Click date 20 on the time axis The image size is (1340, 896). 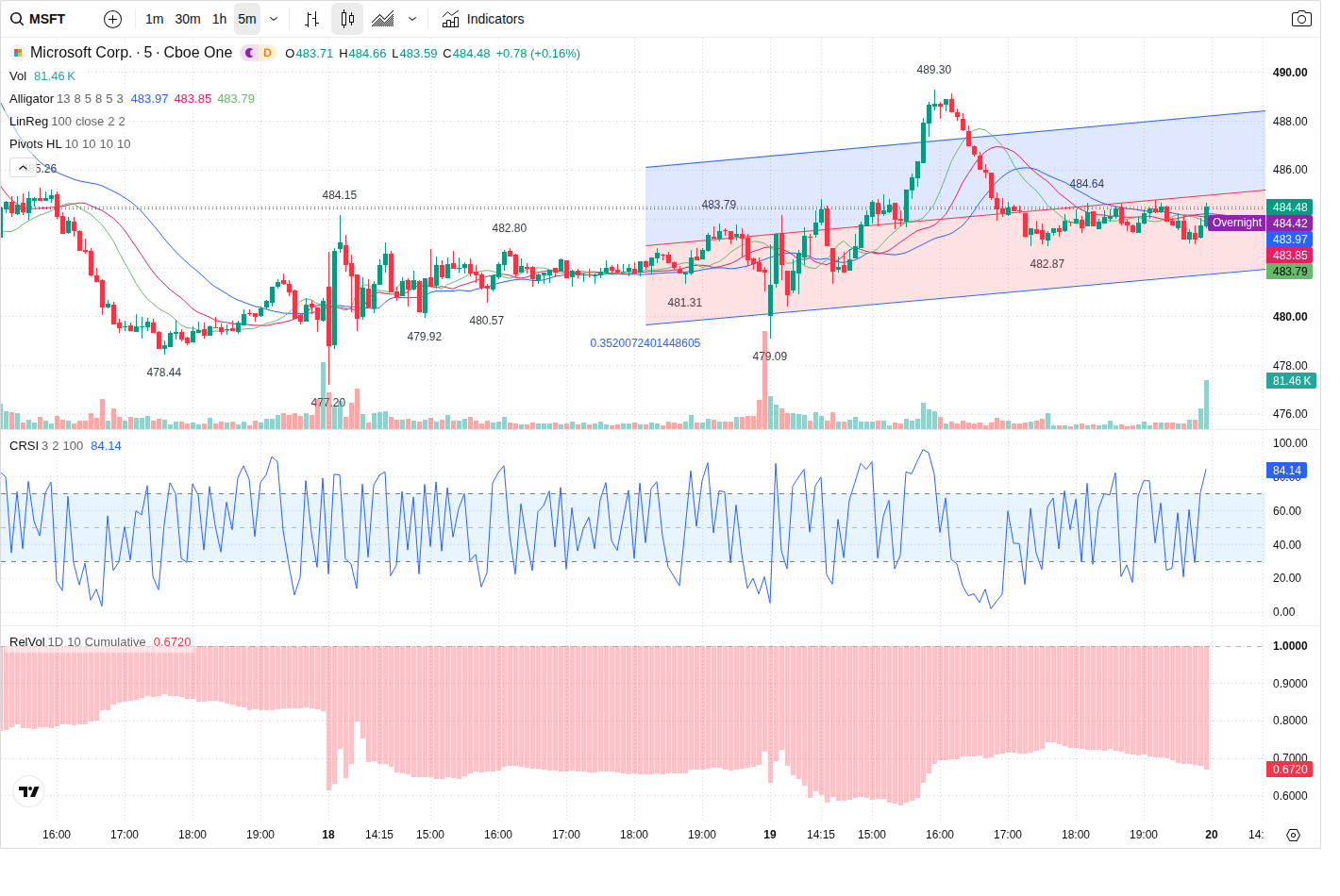coord(1212,835)
